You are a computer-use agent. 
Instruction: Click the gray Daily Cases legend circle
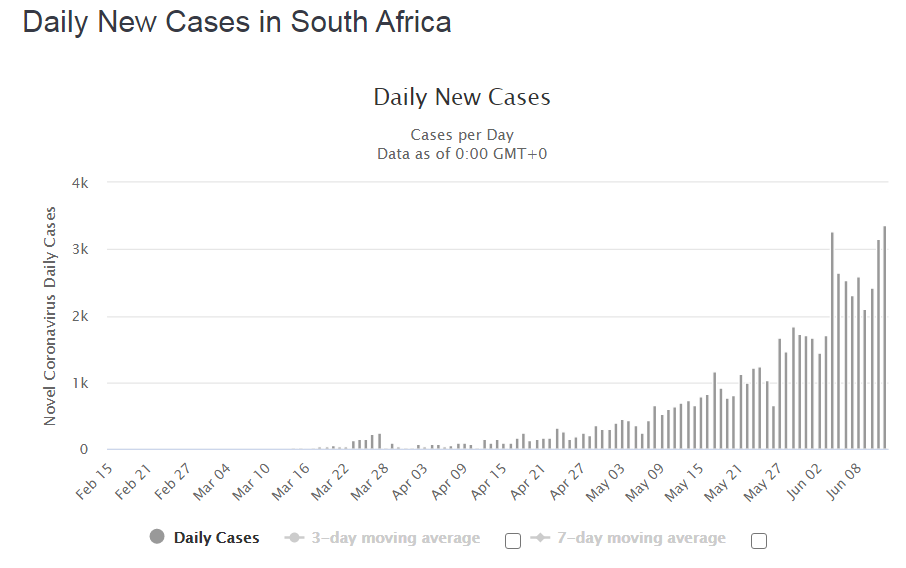[x=157, y=538]
